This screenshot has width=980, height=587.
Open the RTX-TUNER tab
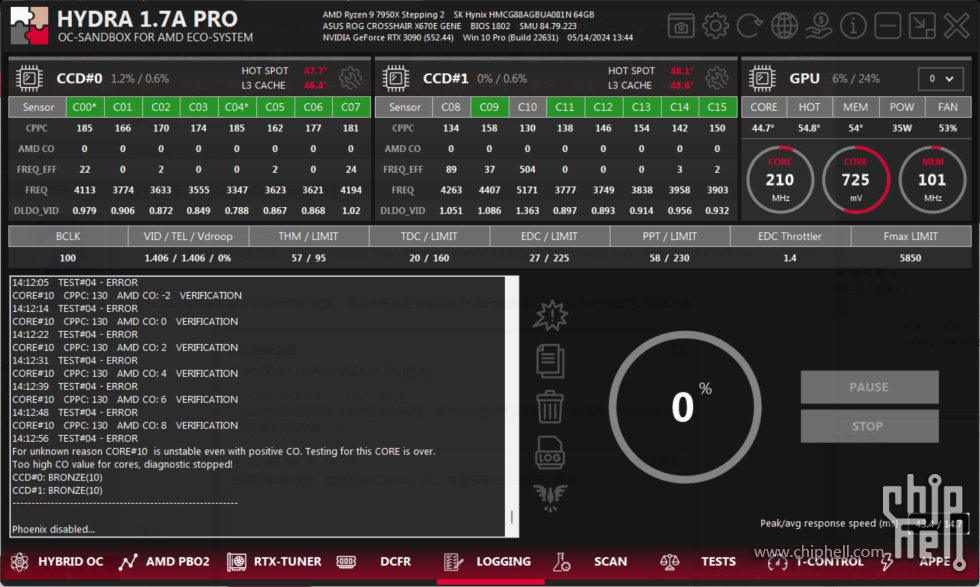point(288,561)
